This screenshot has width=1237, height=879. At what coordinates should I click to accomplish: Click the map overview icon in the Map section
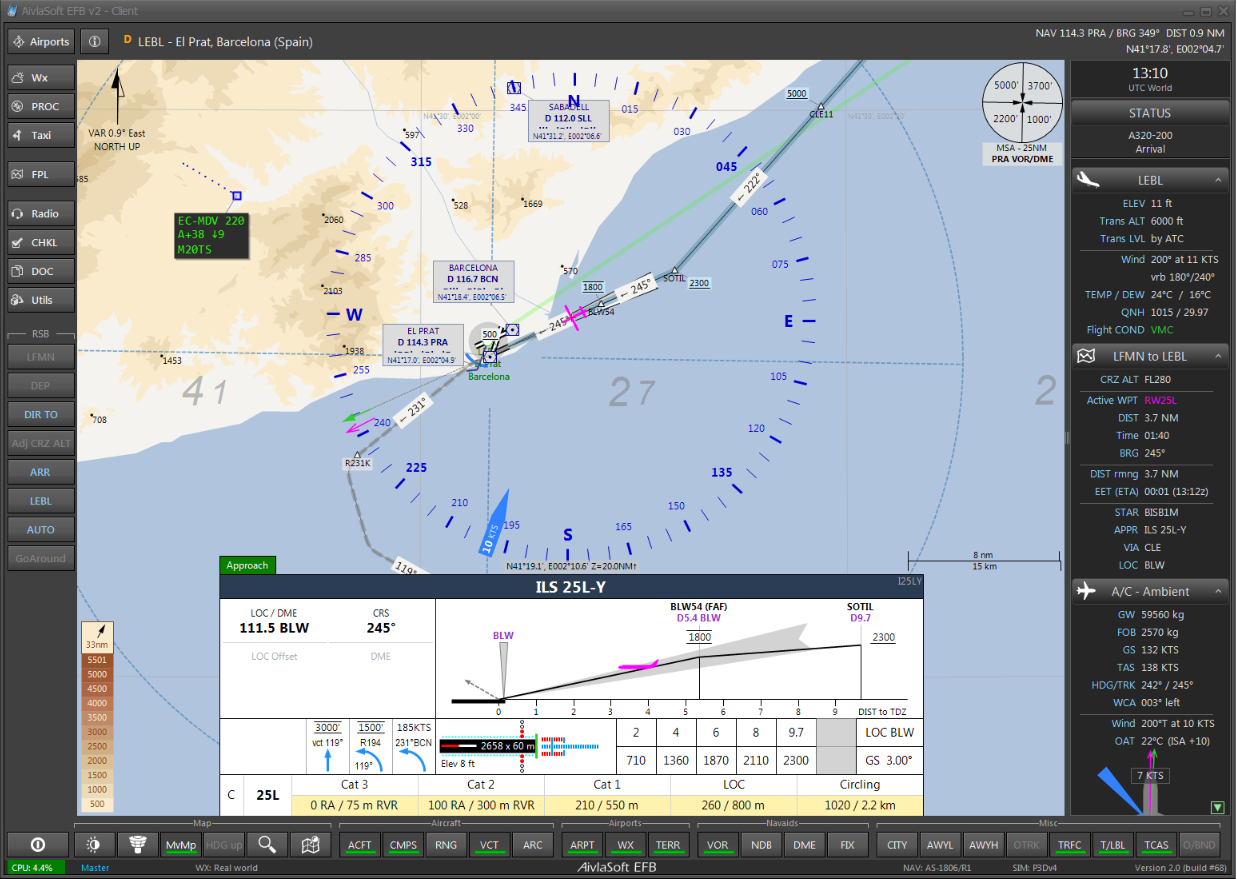(310, 845)
